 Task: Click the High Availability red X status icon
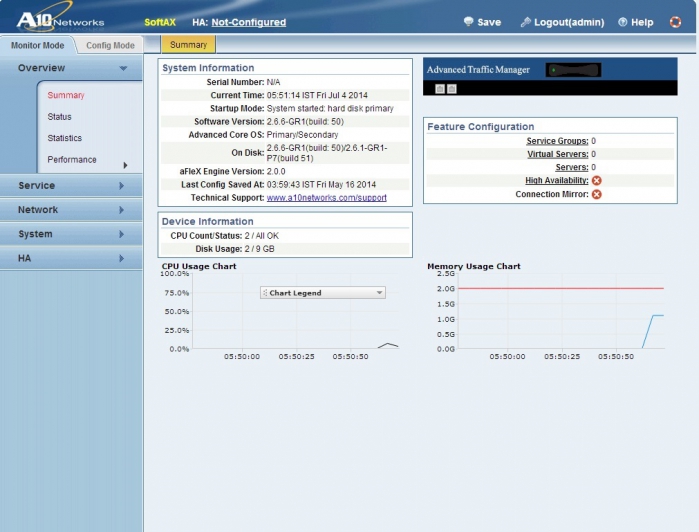pyautogui.click(x=596, y=181)
